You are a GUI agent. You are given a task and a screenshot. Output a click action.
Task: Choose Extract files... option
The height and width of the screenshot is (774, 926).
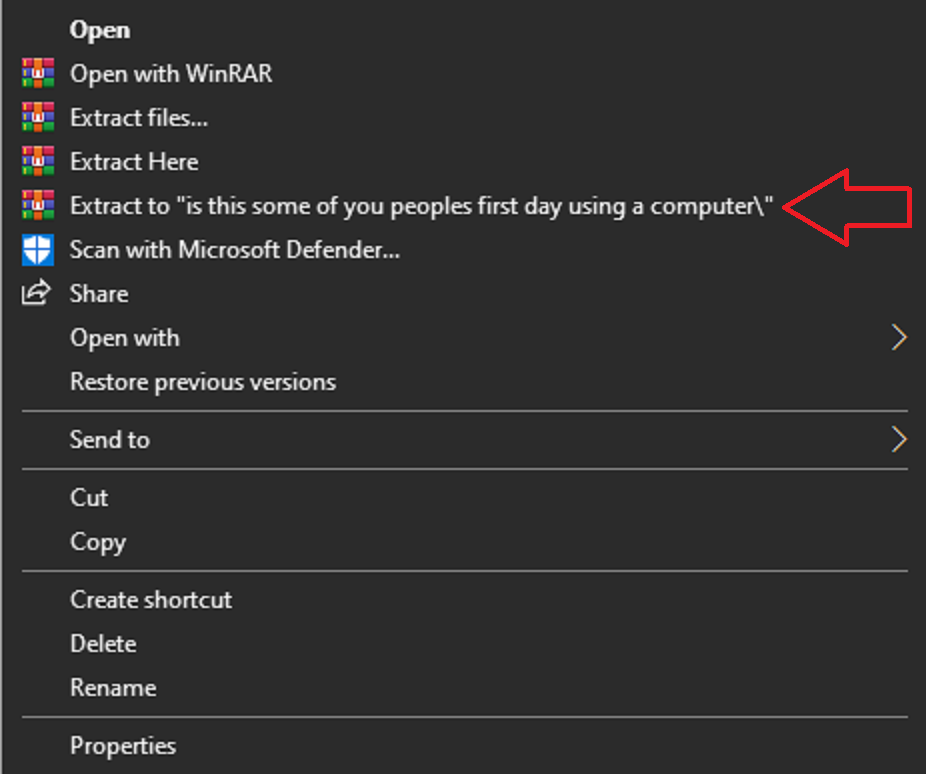[139, 117]
